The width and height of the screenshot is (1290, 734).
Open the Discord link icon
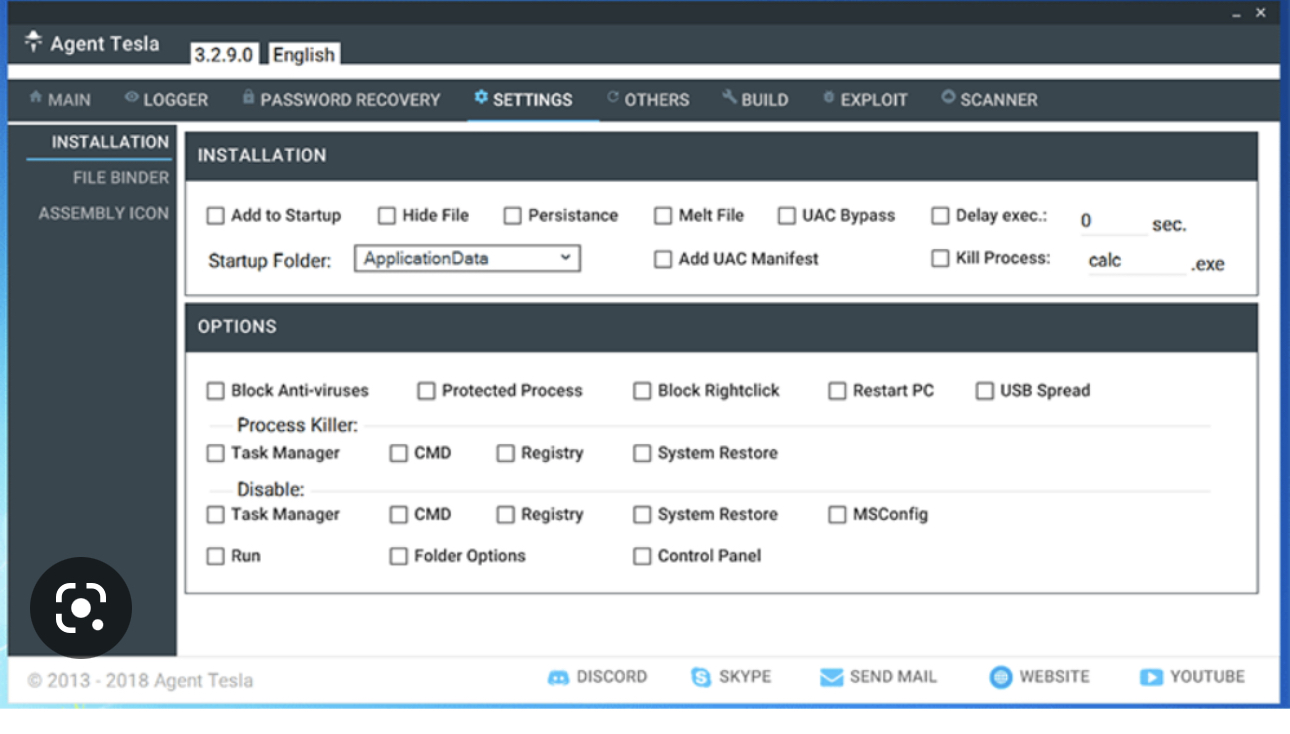click(x=558, y=678)
